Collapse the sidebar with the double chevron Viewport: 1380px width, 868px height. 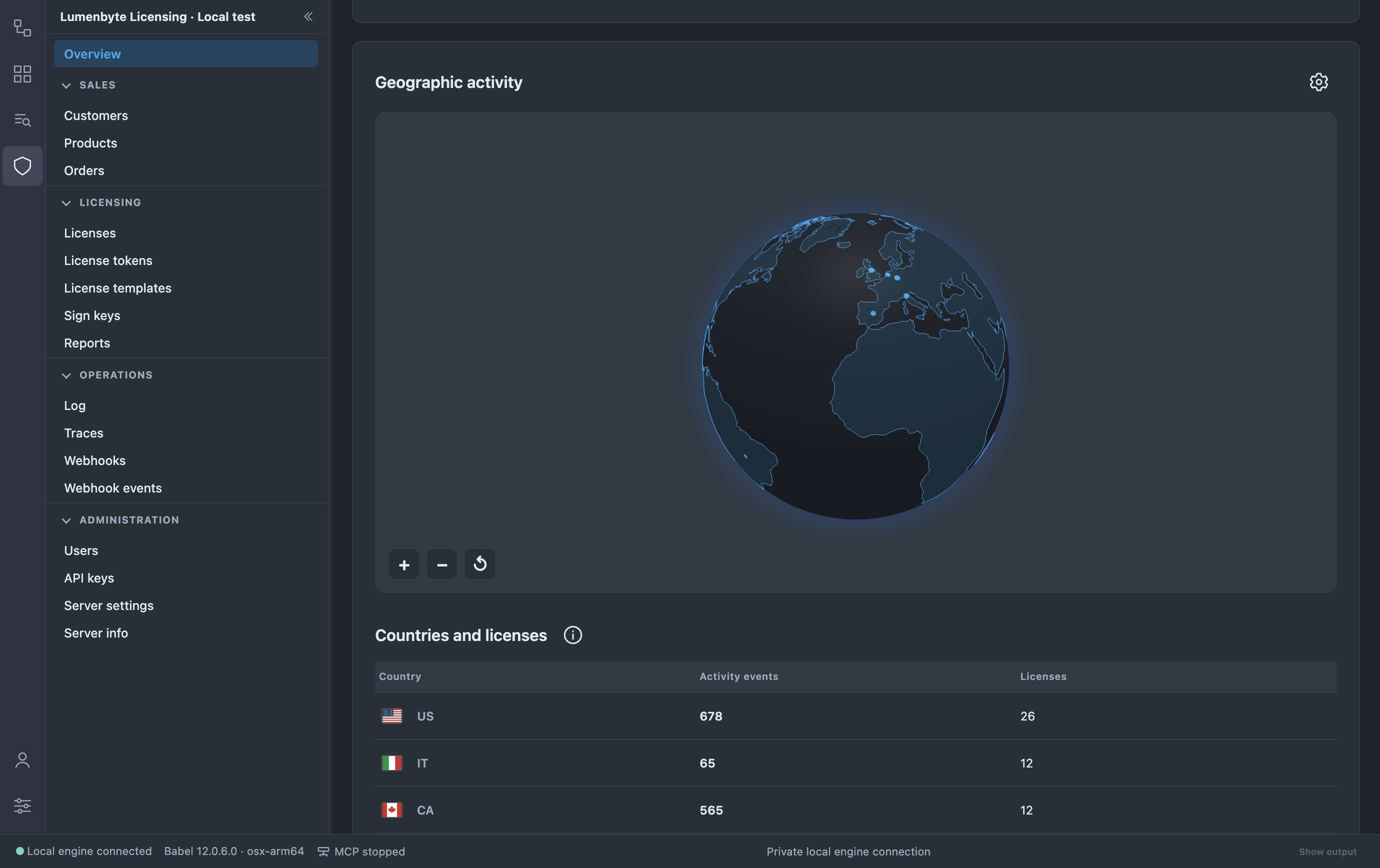308,16
